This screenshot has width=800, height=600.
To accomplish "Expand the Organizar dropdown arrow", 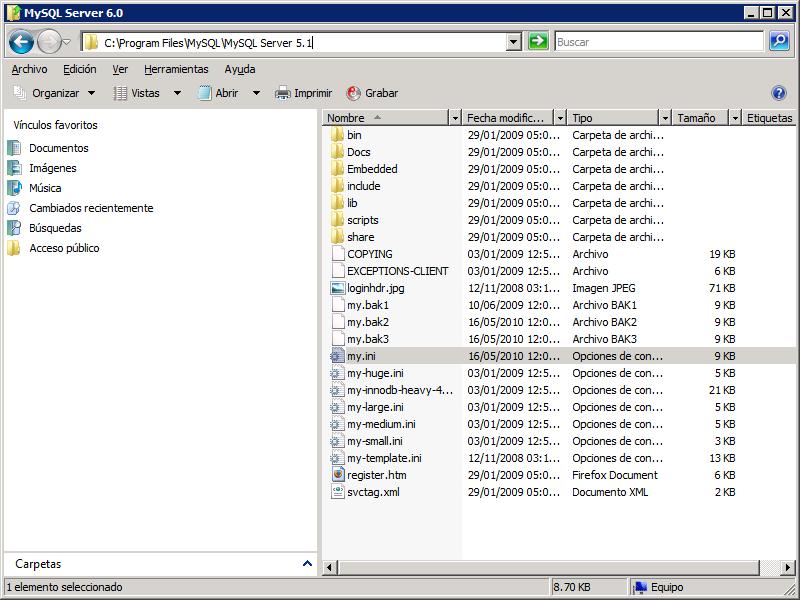I will click(91, 93).
